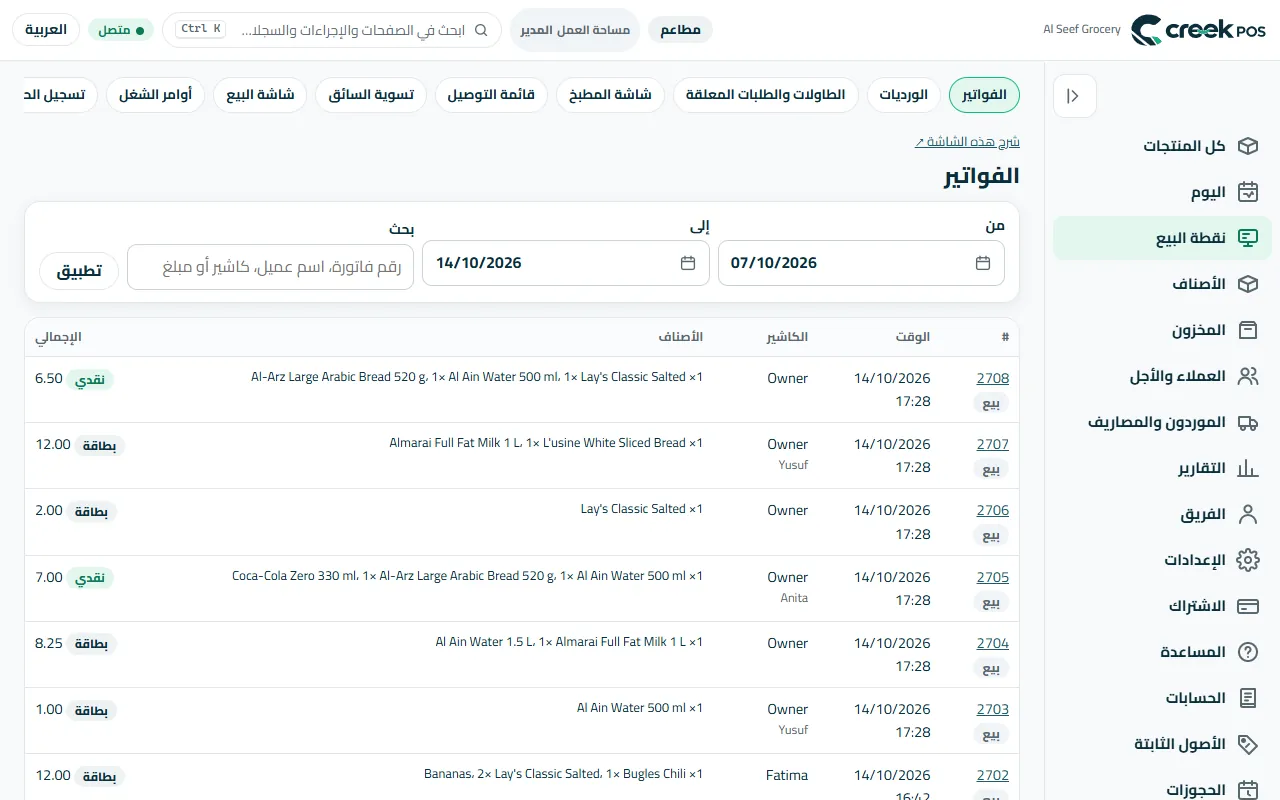Click the search magnifier icon in top bar

point(481,30)
